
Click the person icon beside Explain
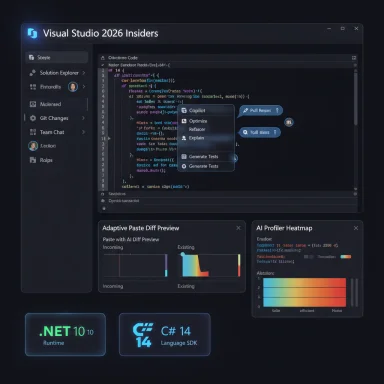point(184,138)
